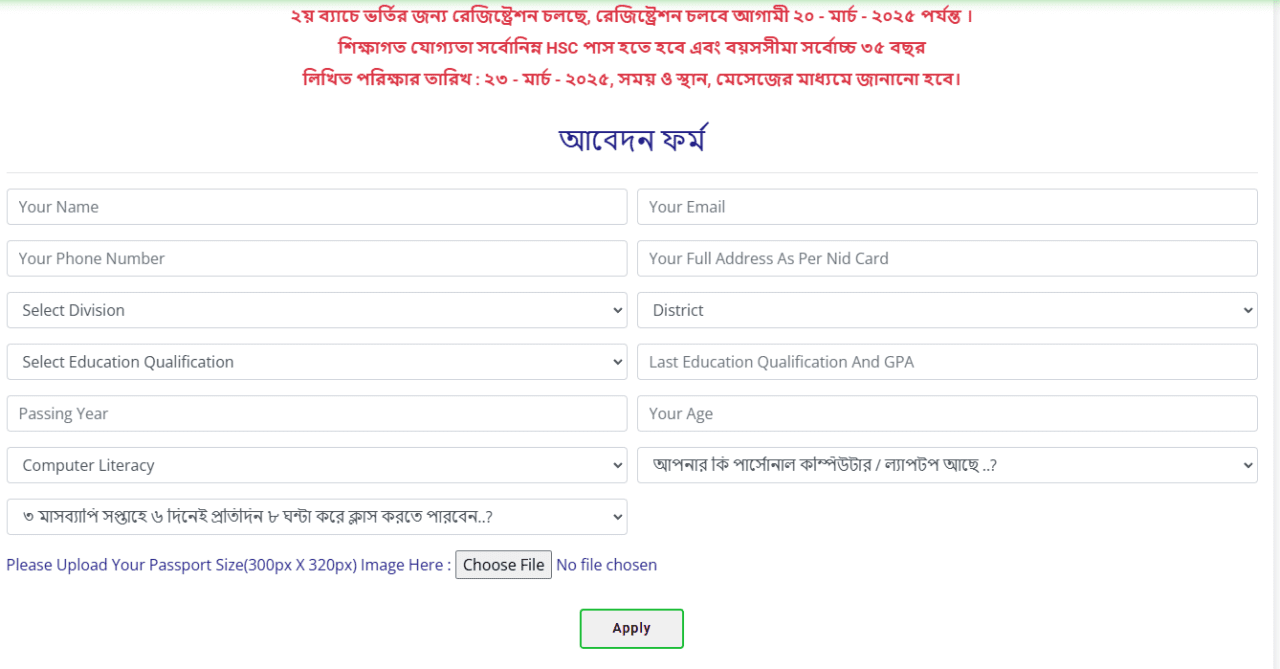Click the Full Address As Per Nid Card field
Image resolution: width=1280 pixels, height=669 pixels.
[x=947, y=258]
